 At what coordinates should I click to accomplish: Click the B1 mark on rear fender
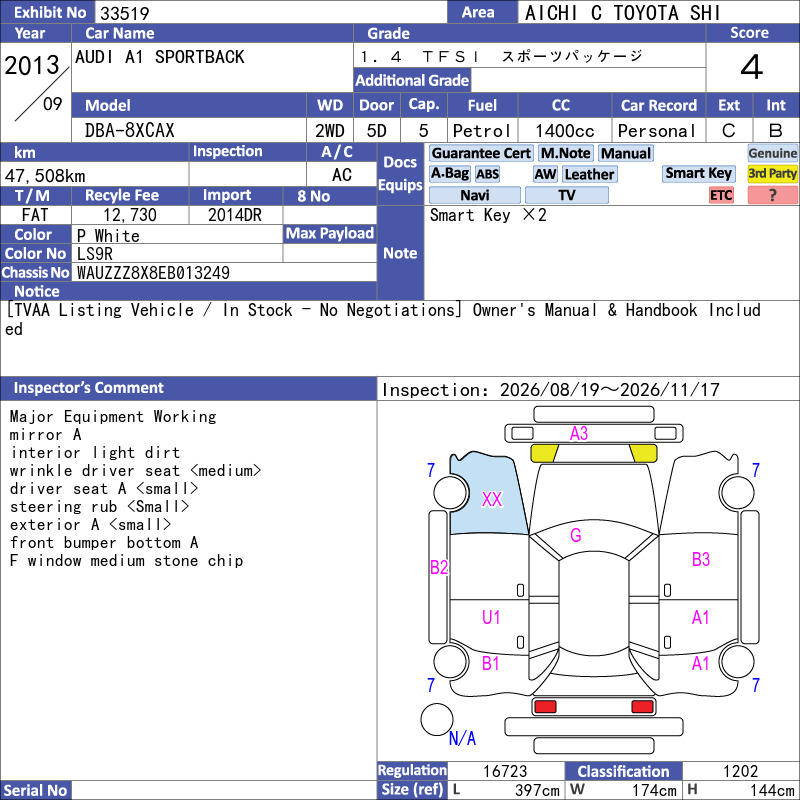(490, 663)
